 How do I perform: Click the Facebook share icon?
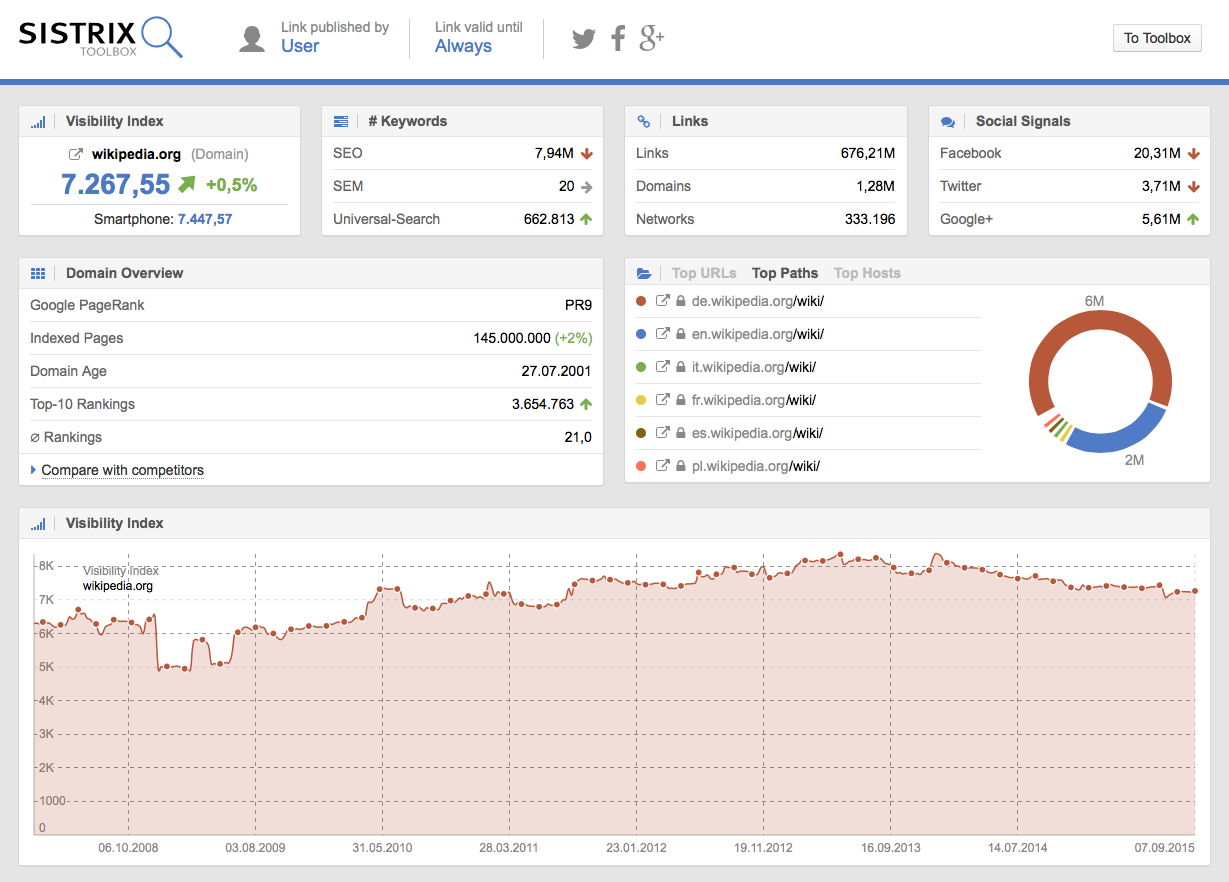(618, 39)
